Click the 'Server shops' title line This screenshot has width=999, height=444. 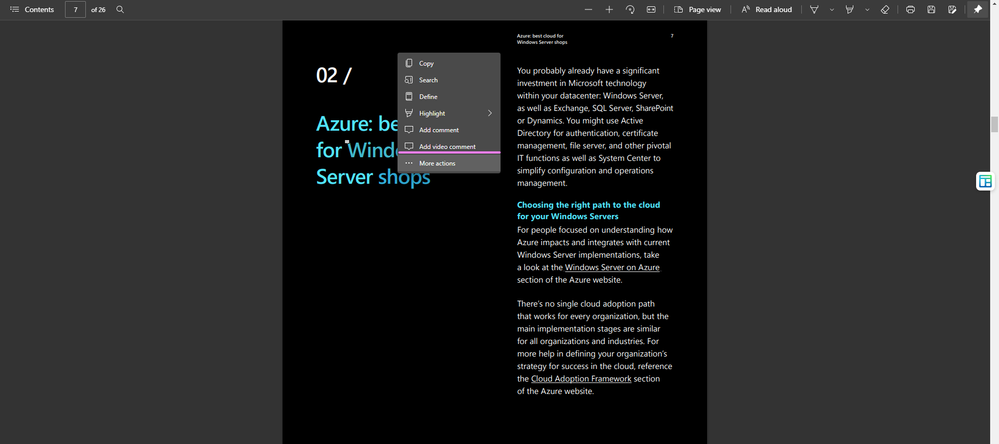[373, 177]
